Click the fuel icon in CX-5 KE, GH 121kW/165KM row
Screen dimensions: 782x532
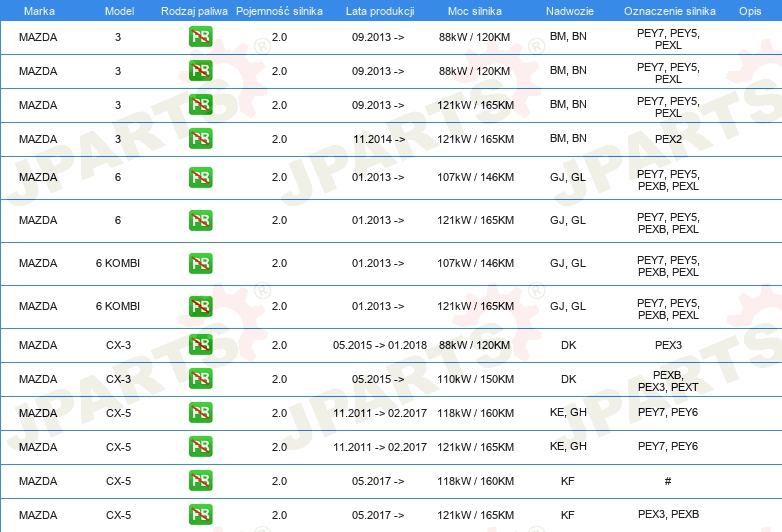(x=200, y=446)
